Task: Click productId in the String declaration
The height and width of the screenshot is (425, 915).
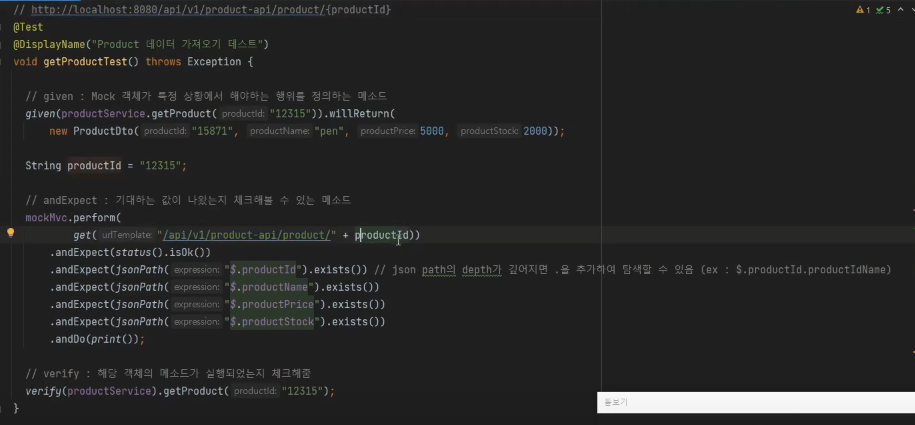Action: pyautogui.click(x=94, y=166)
